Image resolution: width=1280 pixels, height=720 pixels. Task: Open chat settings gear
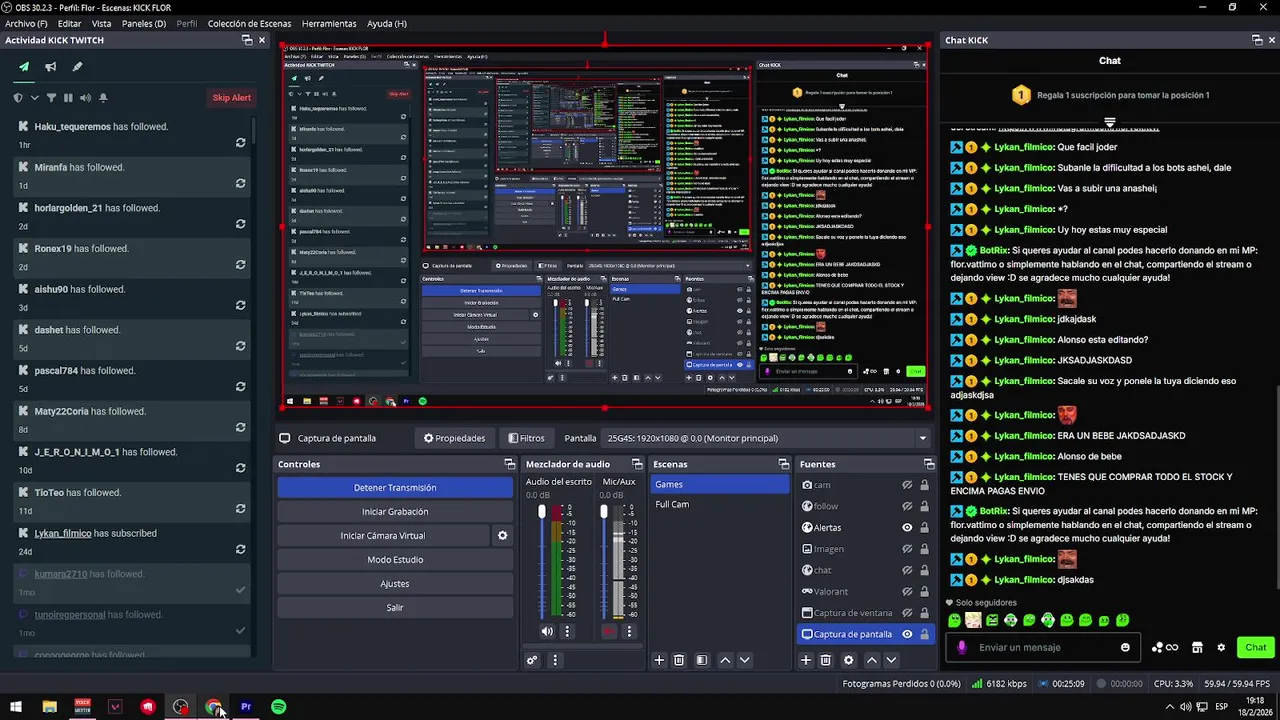(x=1221, y=647)
